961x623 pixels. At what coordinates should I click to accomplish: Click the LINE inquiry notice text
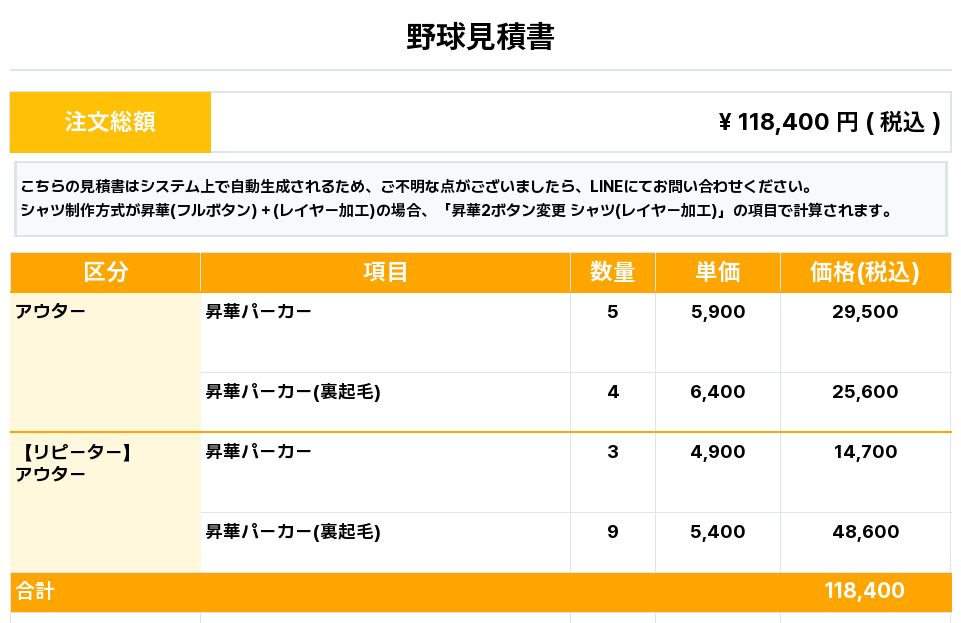[x=415, y=187]
